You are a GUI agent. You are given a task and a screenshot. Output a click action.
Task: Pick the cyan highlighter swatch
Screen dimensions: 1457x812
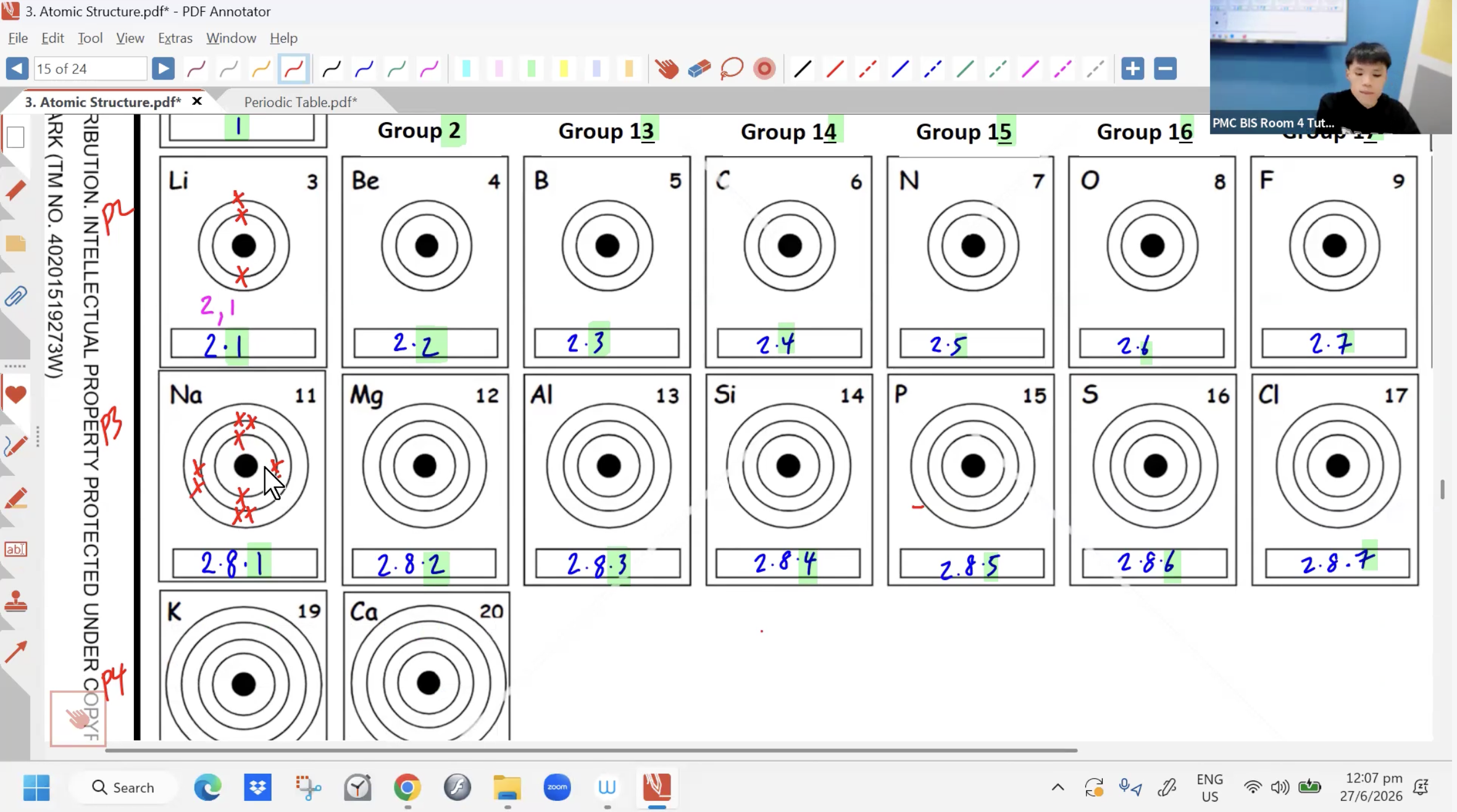(467, 68)
